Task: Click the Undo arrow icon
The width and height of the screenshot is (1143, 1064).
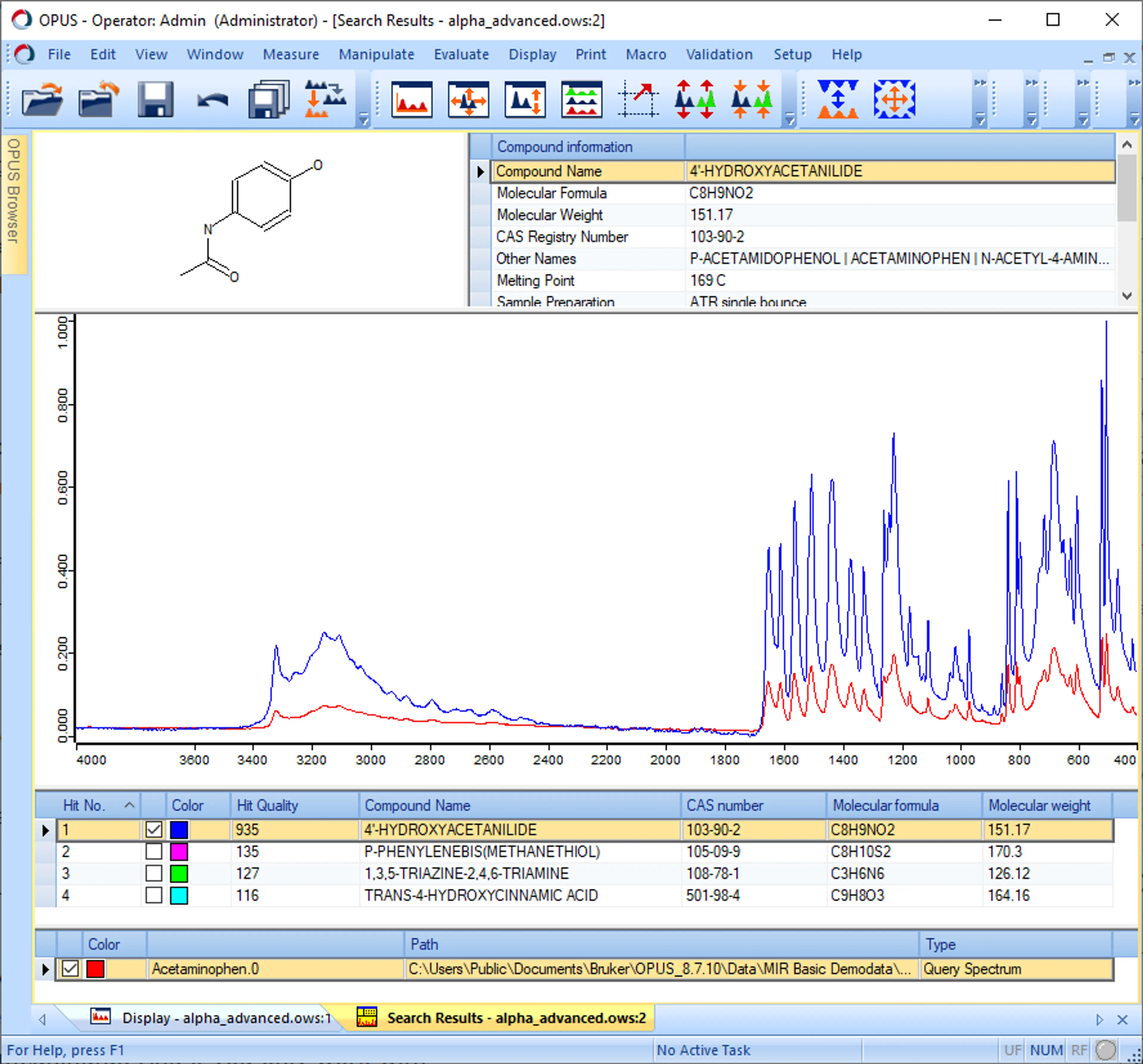Action: 212,101
